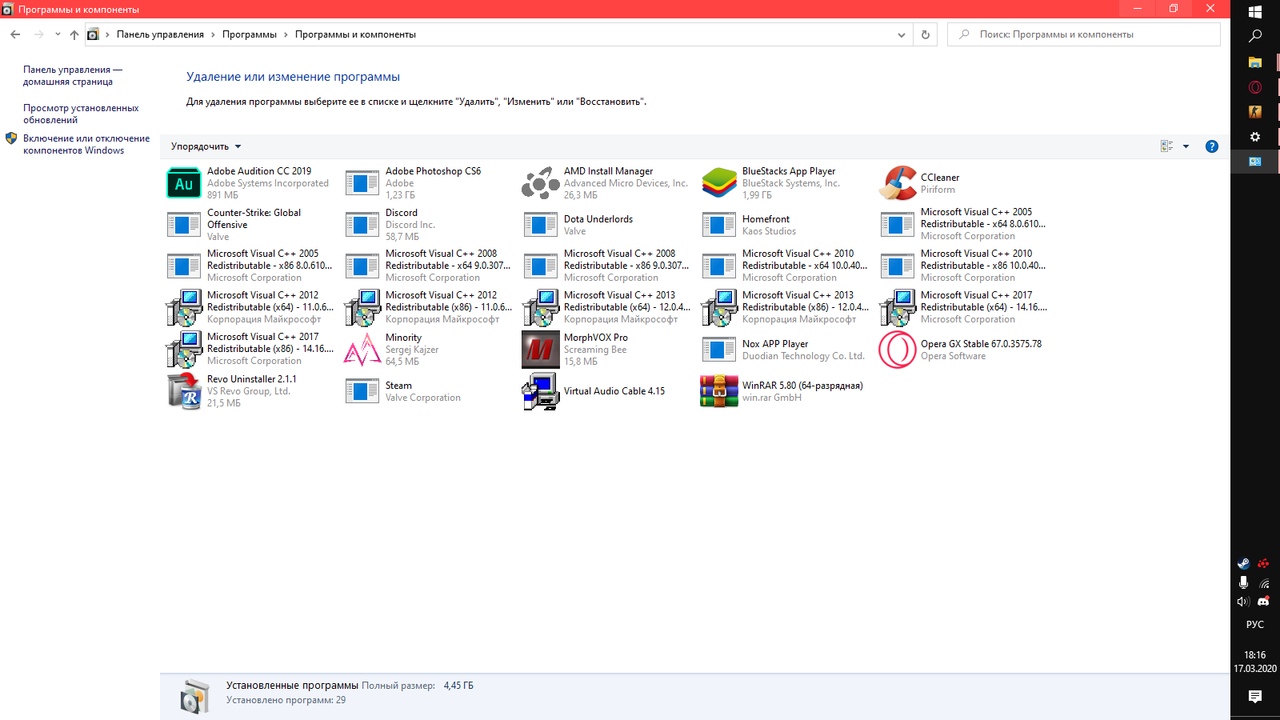Open the Упорядочить dropdown menu
The width and height of the screenshot is (1280, 720).
click(x=206, y=146)
